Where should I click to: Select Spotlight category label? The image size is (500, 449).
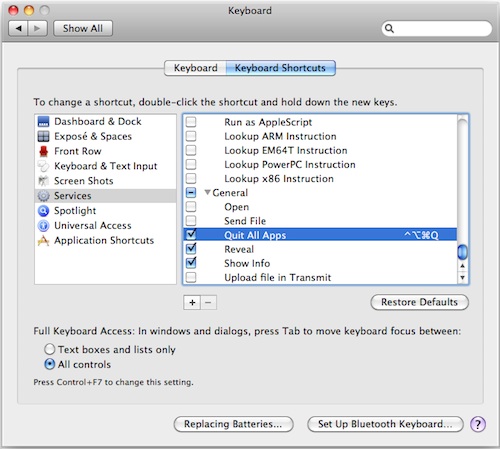75,211
